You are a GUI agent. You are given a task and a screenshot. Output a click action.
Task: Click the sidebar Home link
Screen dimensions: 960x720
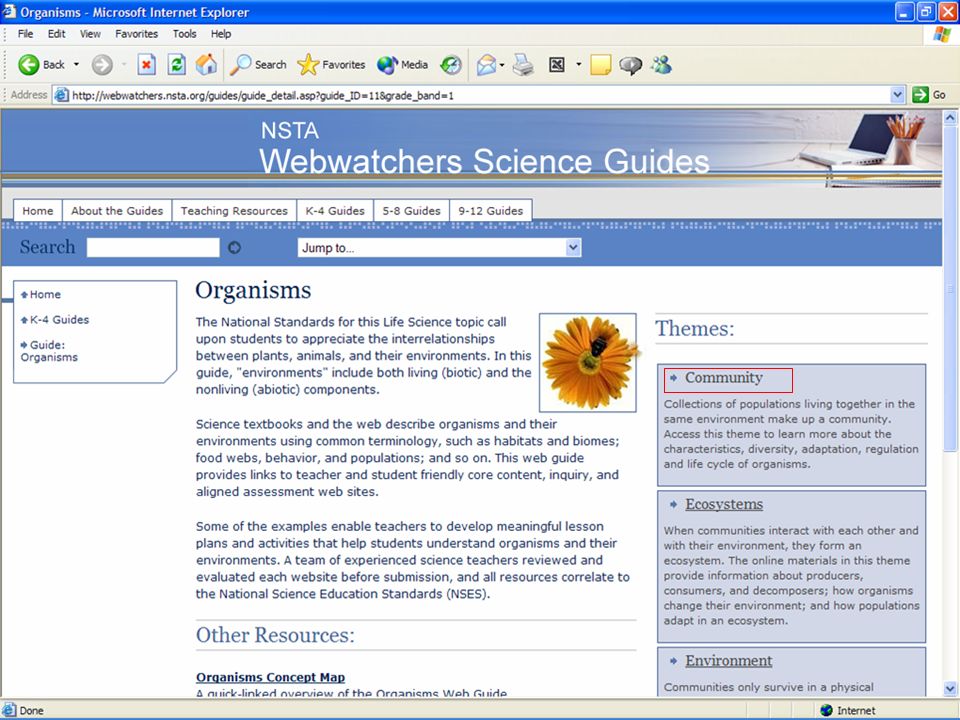point(45,294)
